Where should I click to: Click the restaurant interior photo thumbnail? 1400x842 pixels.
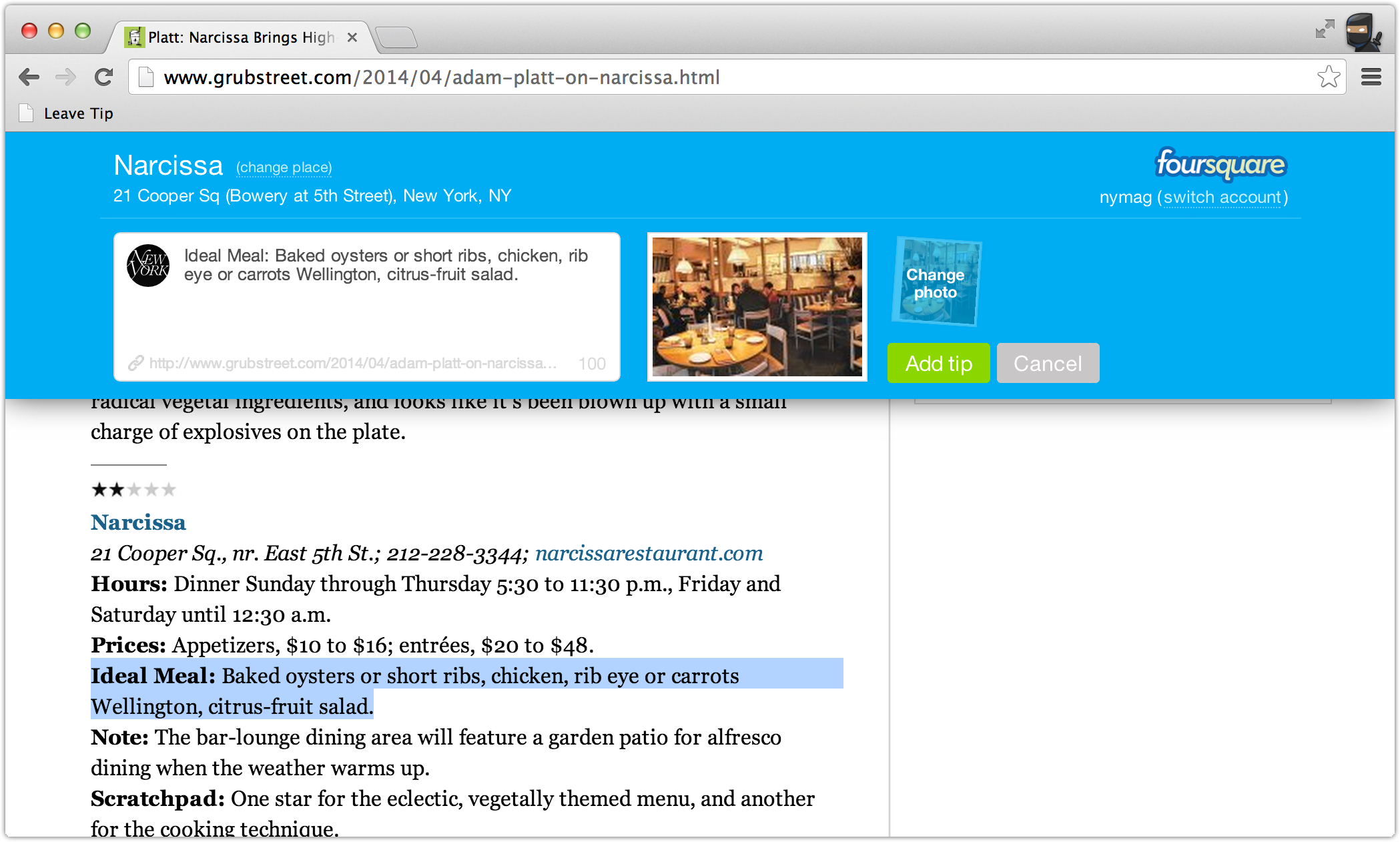click(757, 307)
